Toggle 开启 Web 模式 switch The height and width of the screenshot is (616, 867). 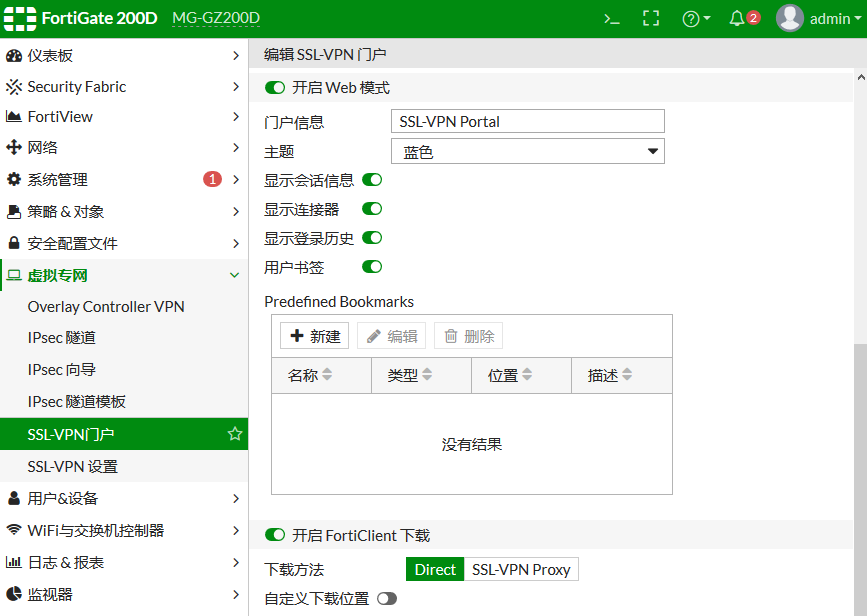[275, 87]
